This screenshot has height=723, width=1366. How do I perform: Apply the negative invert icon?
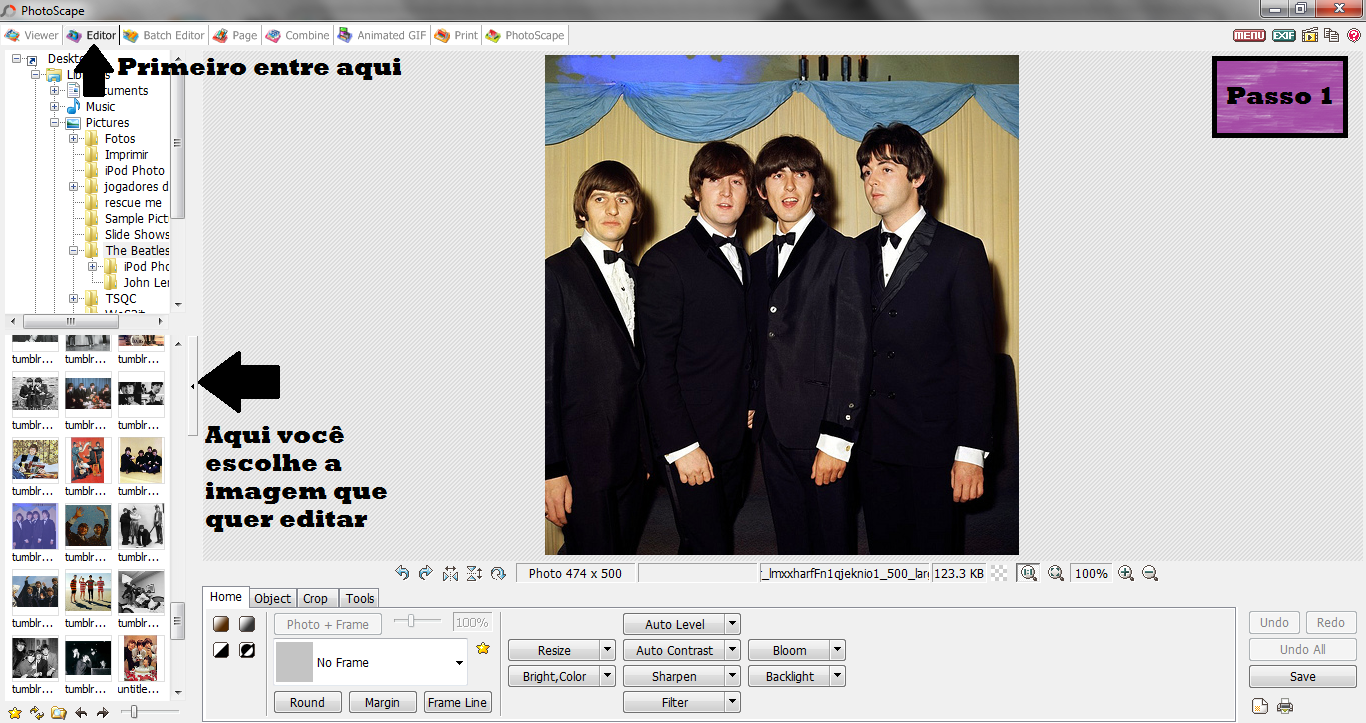tap(246, 650)
